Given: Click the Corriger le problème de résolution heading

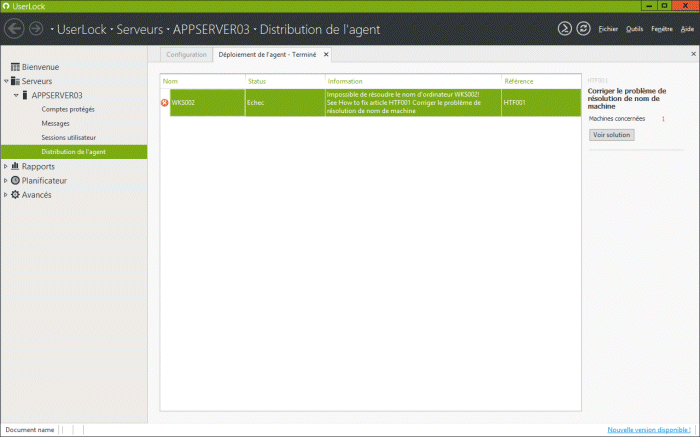Looking at the screenshot, I should [x=626, y=99].
